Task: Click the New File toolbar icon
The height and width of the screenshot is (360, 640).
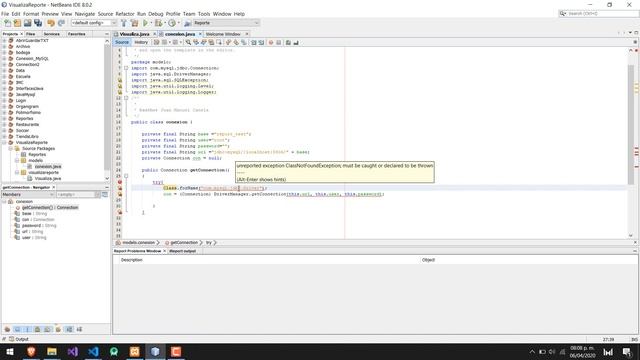Action: pos(7,23)
